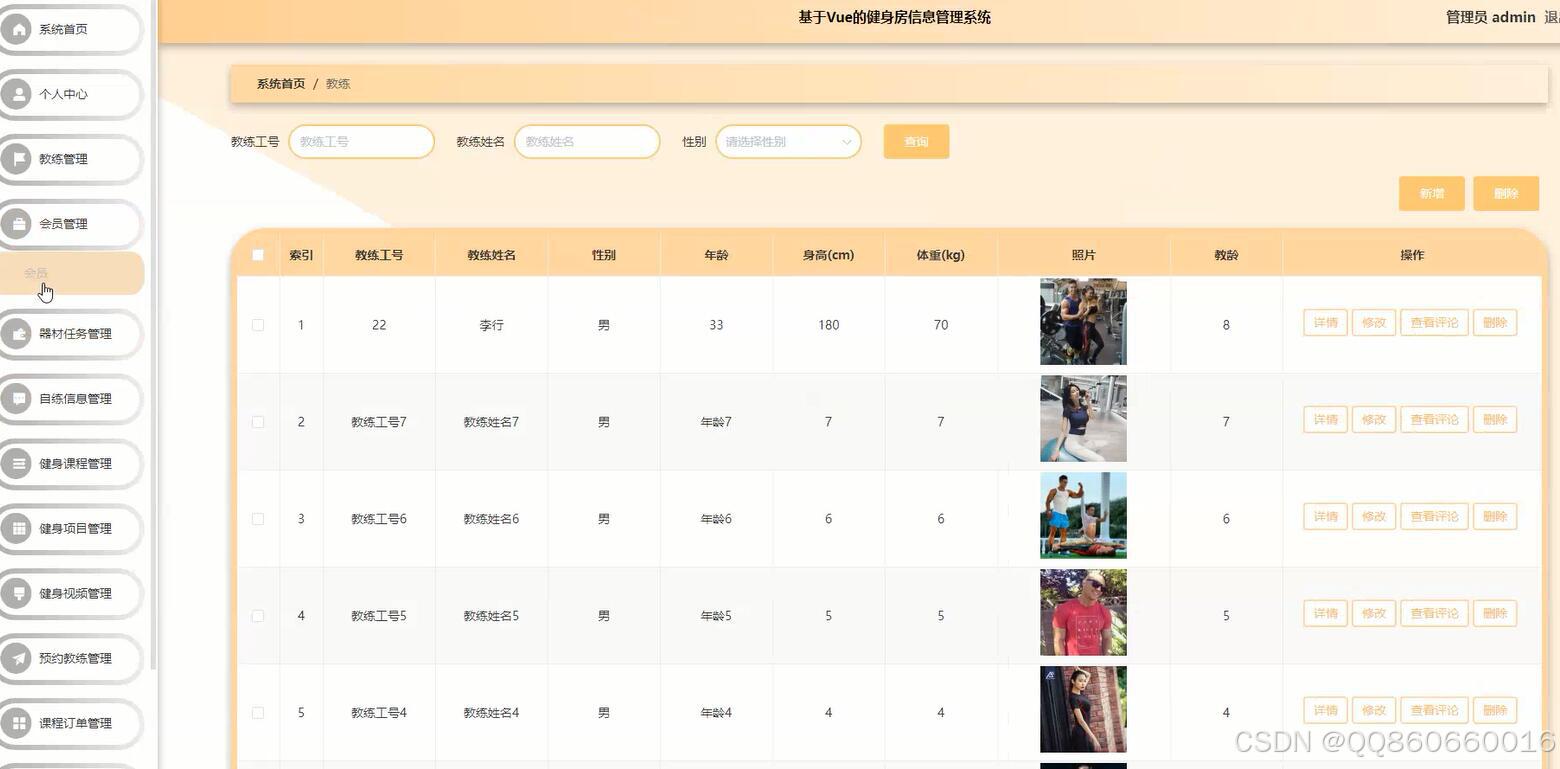The width and height of the screenshot is (1560, 769).
Task: Open photo thumbnail of coach 李行
Action: tap(1083, 322)
